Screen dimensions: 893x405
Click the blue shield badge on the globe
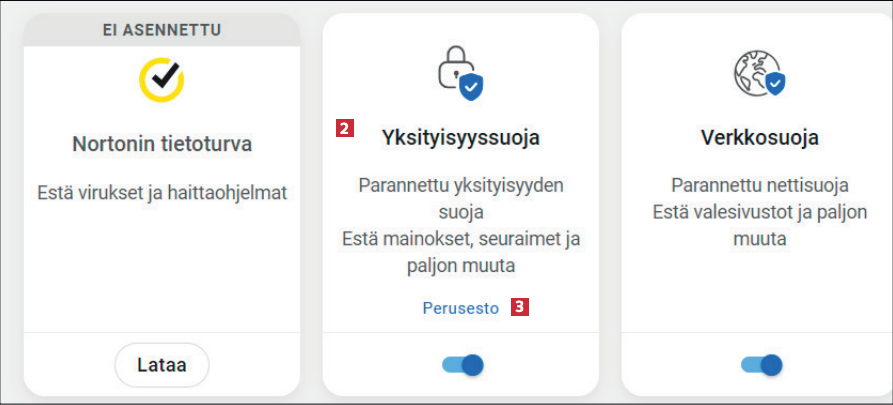(x=774, y=84)
